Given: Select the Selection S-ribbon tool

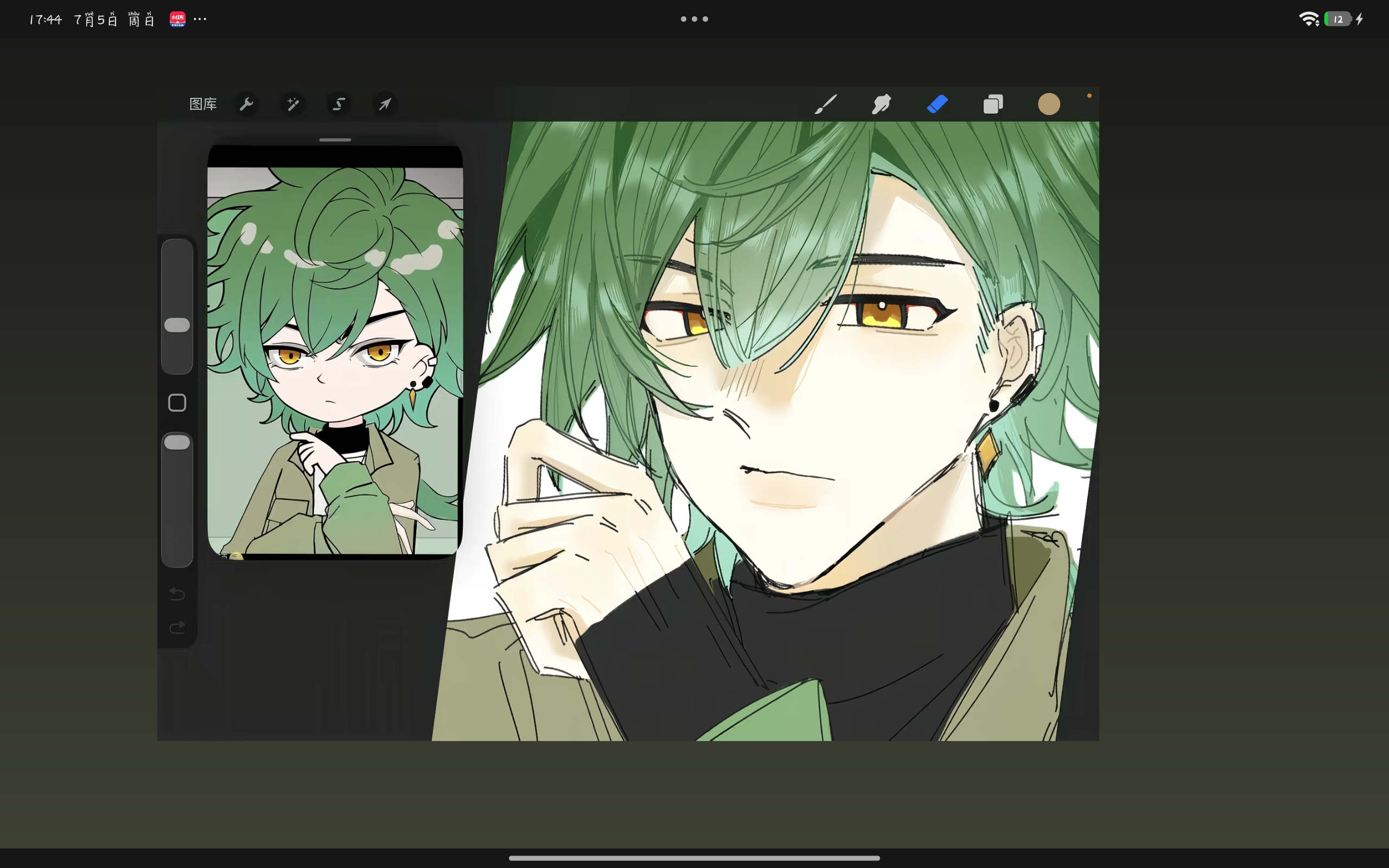Looking at the screenshot, I should click(x=339, y=104).
